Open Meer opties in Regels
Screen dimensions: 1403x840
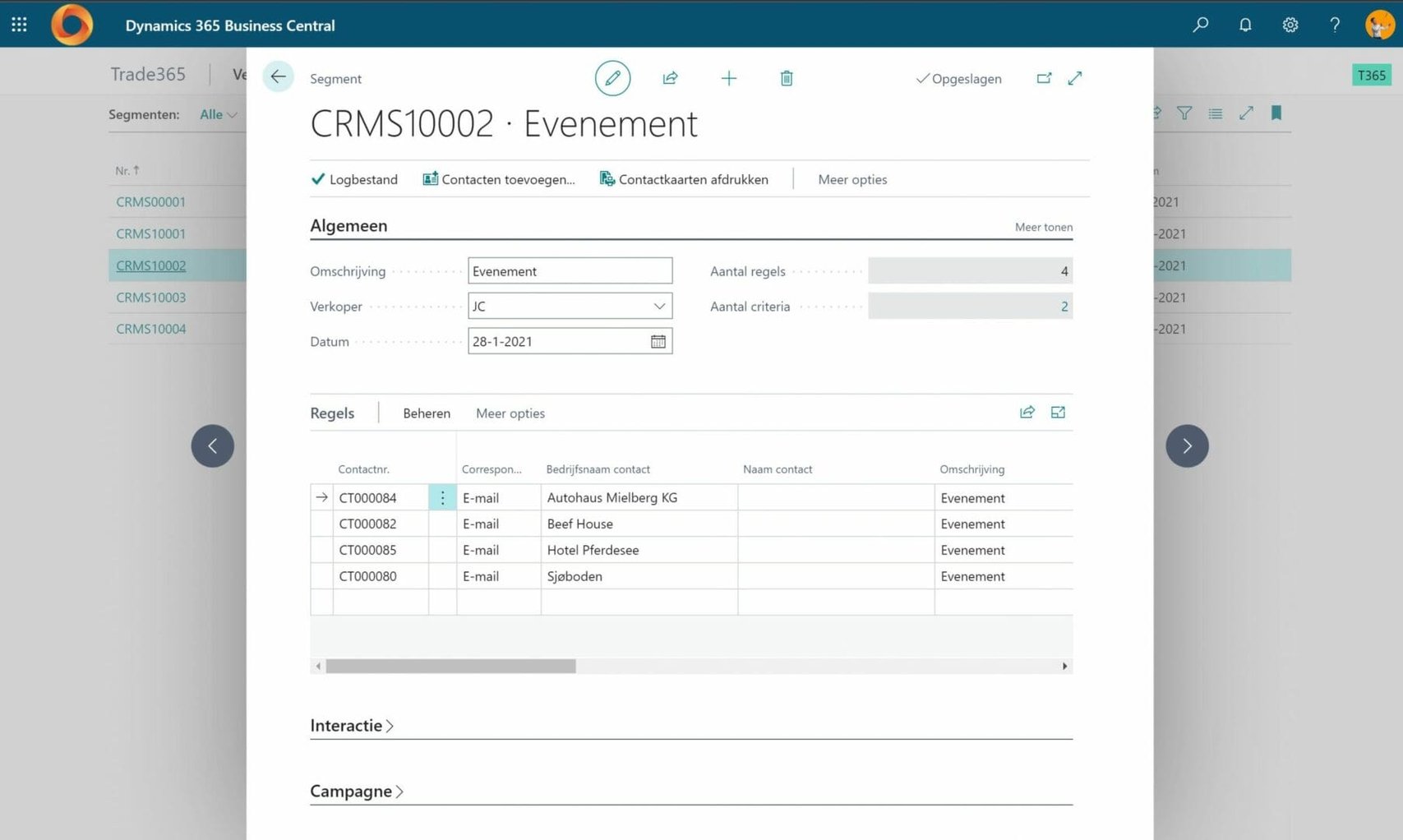pos(510,413)
